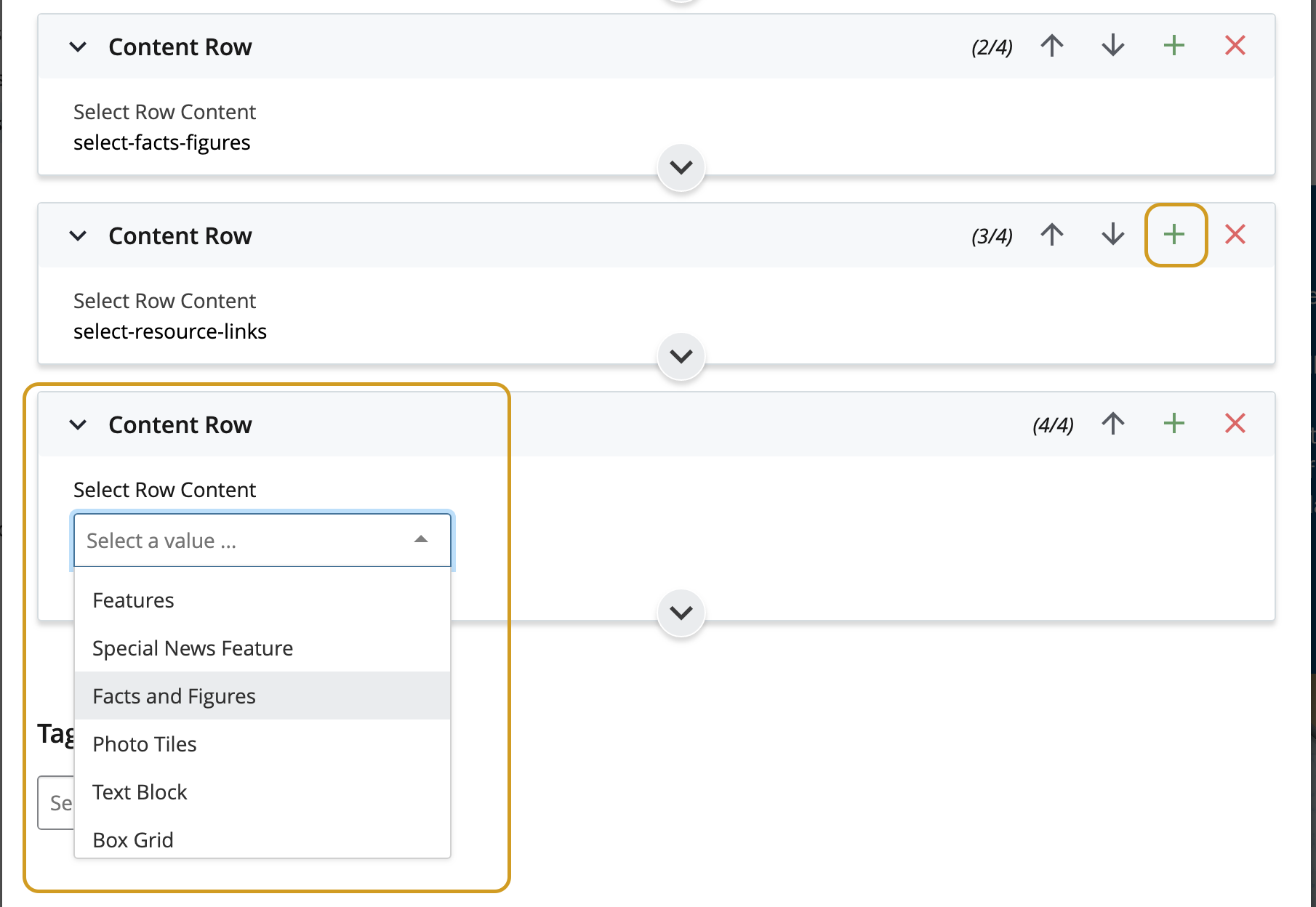The image size is (1316, 907).
Task: Collapse the 2/4 Content Row header chevron
Action: (78, 47)
